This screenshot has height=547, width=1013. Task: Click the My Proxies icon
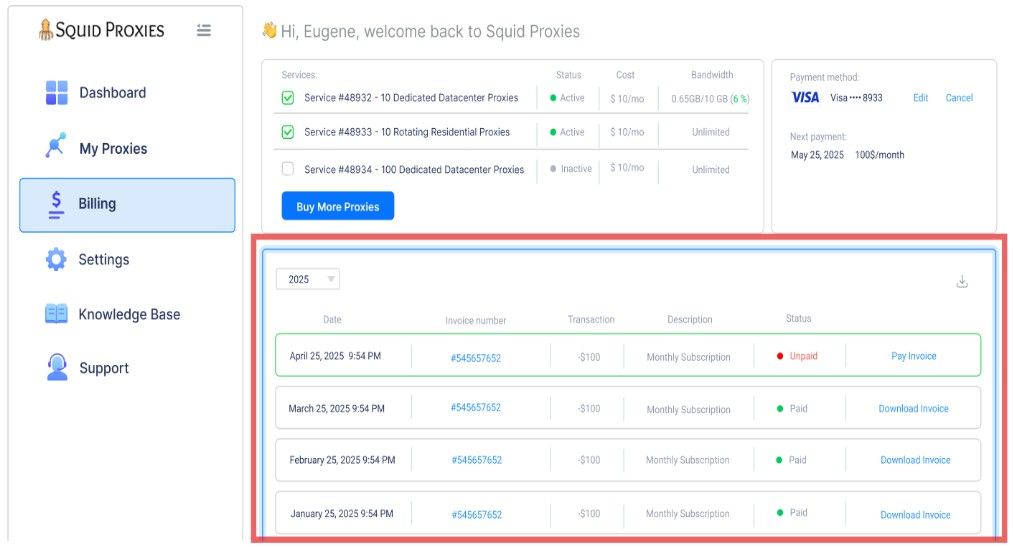[x=56, y=145]
